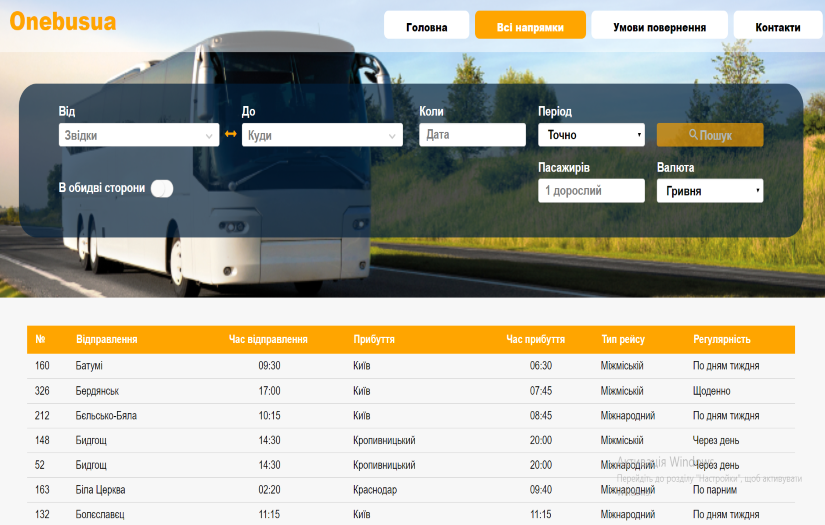This screenshot has height=525, width=825.
Task: Select route number 148
Action: (42, 440)
